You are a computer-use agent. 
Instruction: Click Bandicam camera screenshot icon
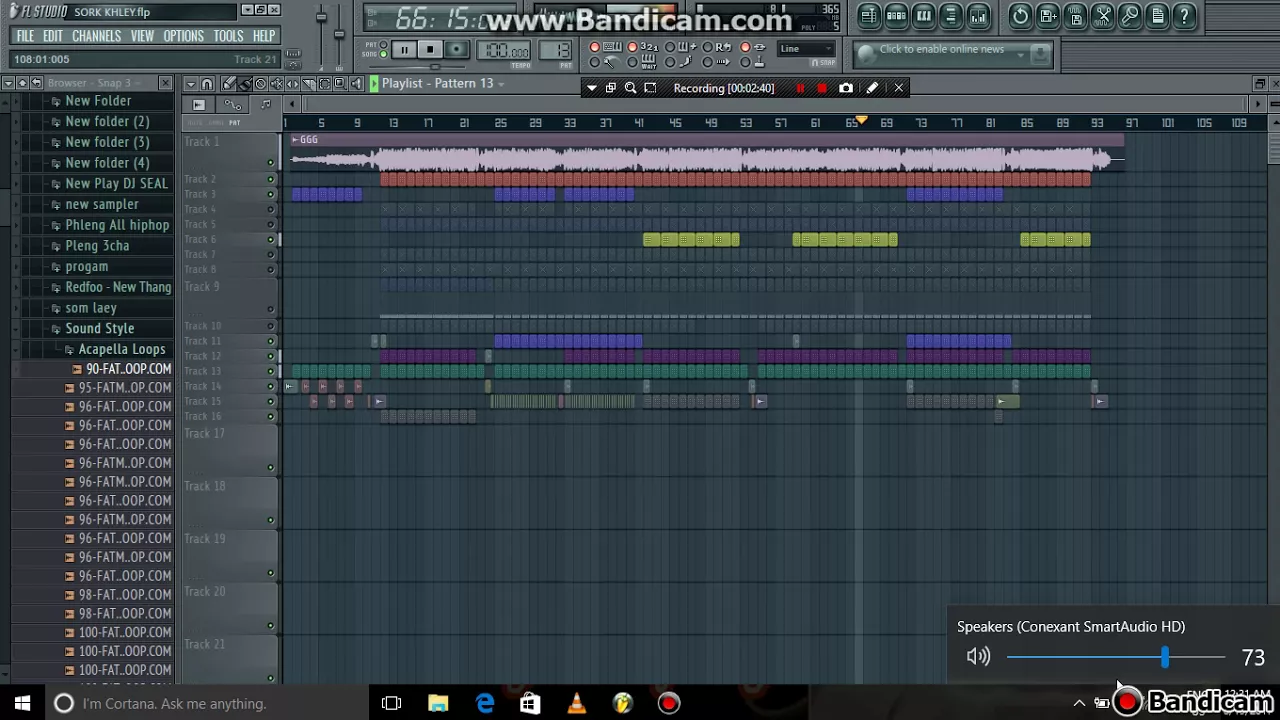click(846, 88)
